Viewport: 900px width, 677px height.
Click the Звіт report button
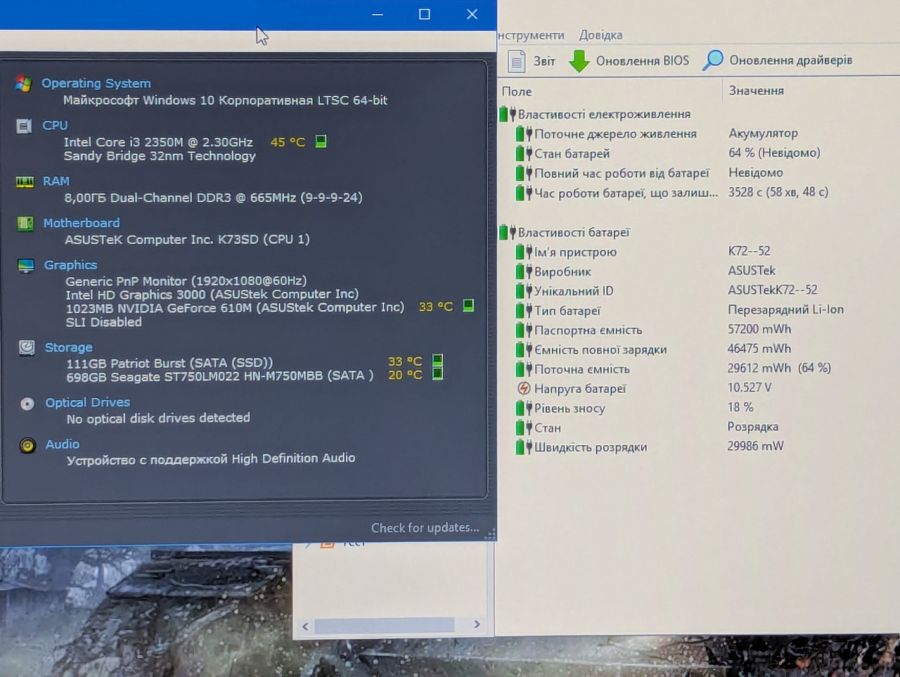pyautogui.click(x=532, y=61)
